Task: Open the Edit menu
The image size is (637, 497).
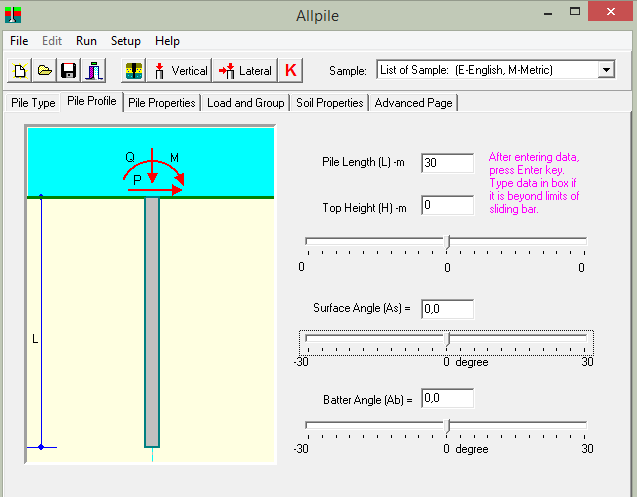Action: pos(52,41)
